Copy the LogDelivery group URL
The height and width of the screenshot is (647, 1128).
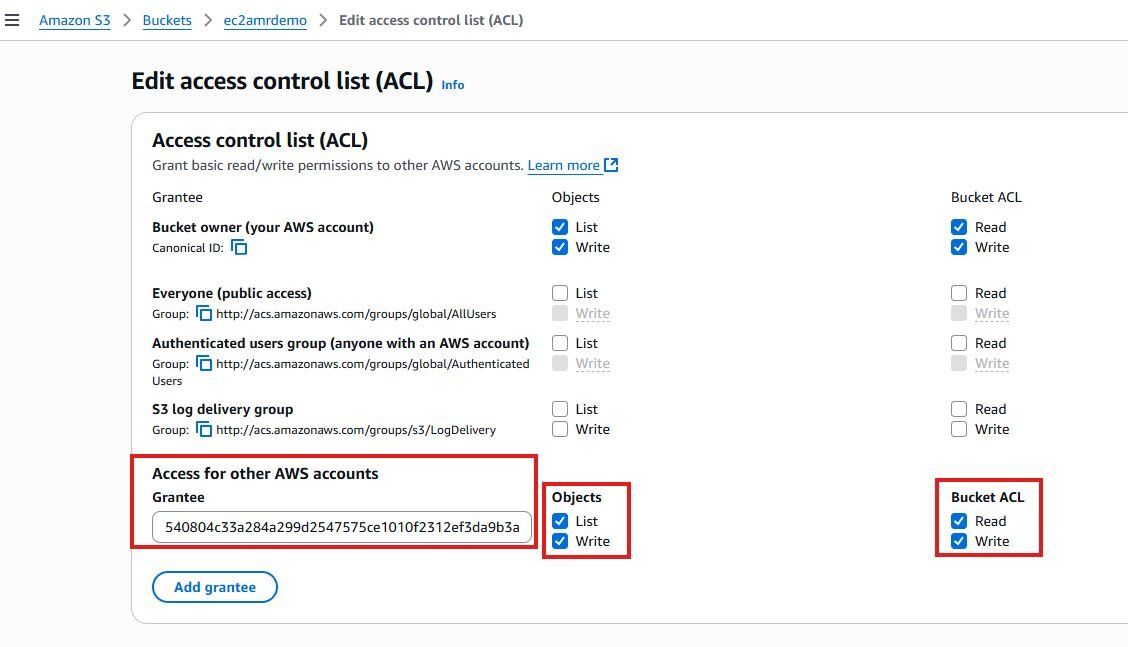point(204,429)
